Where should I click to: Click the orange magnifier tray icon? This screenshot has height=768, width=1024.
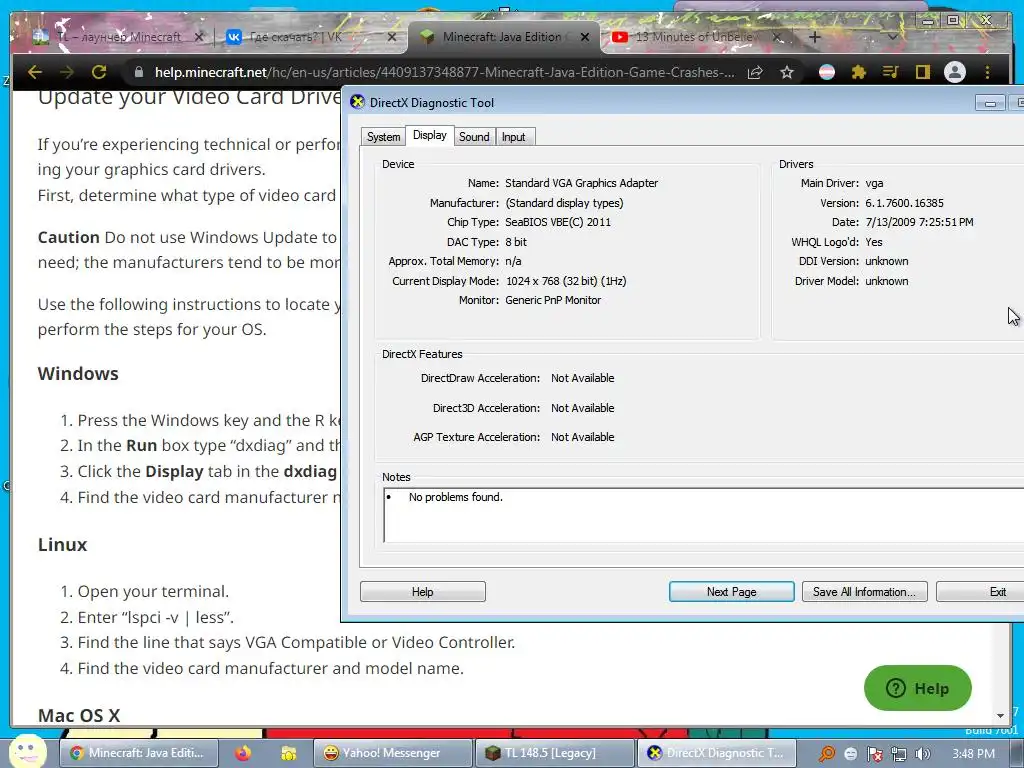pos(826,754)
